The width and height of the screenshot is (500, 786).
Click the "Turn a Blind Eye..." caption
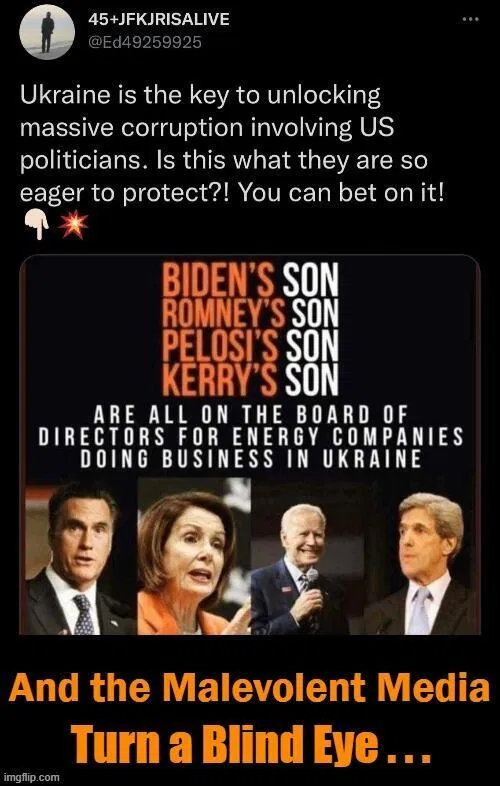[249, 741]
